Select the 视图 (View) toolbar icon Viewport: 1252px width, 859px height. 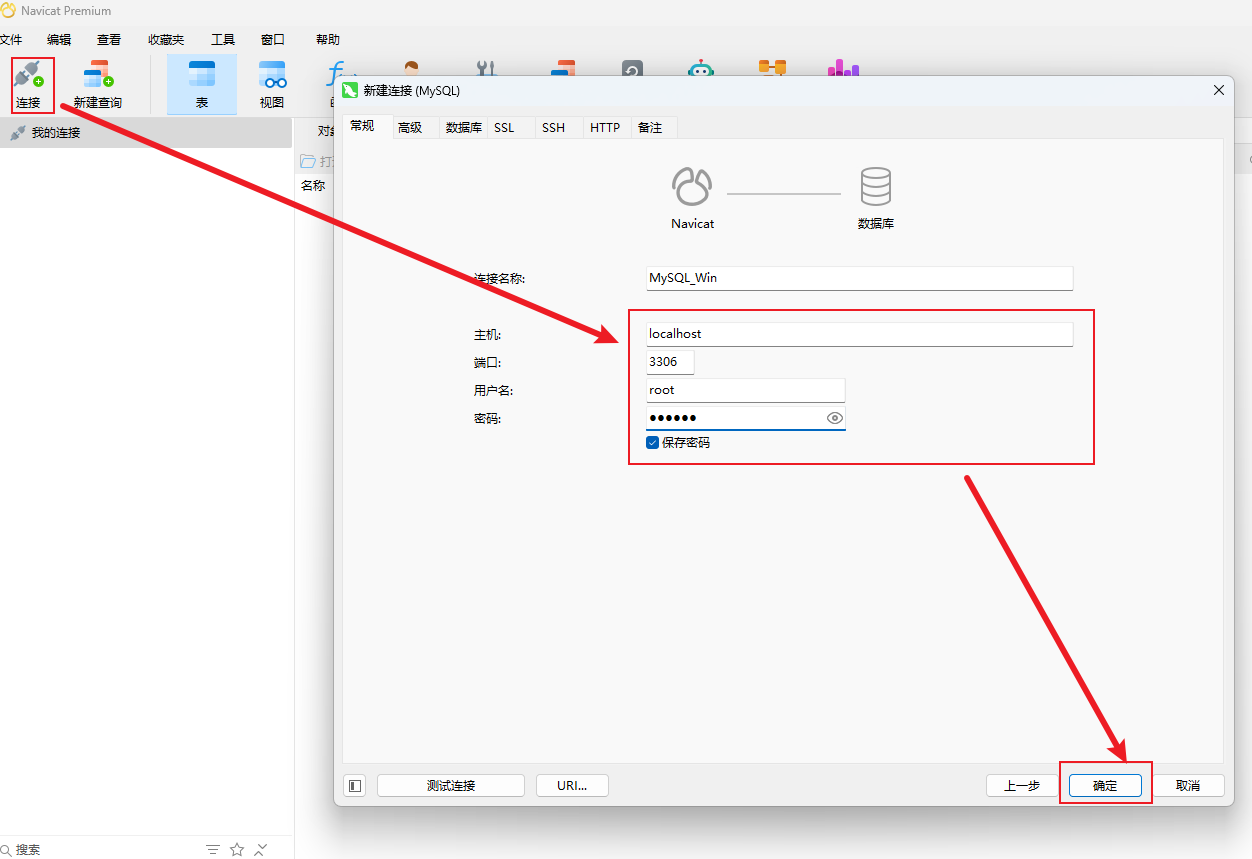tap(272, 84)
